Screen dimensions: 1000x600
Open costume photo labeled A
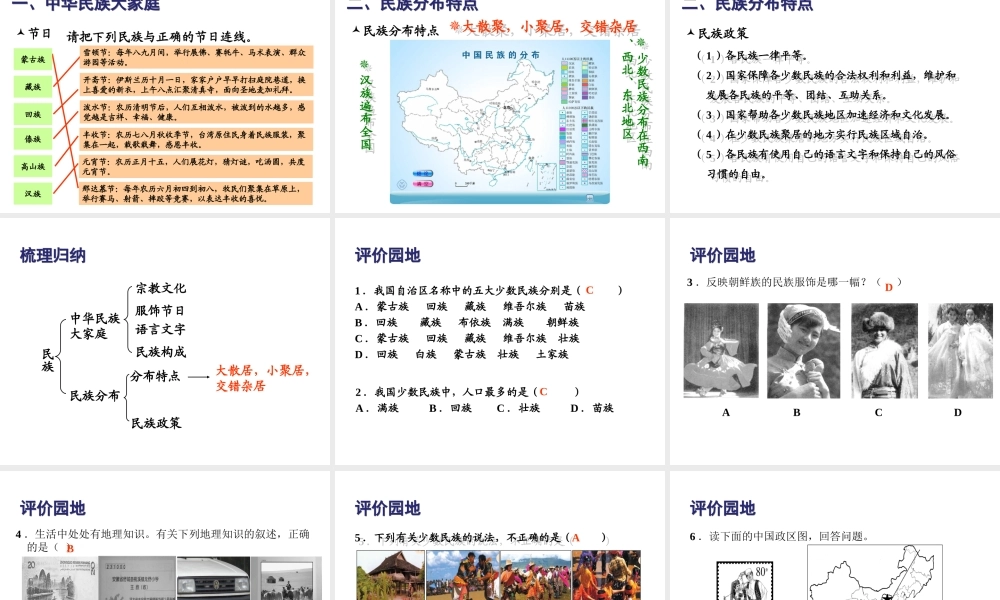pos(721,351)
